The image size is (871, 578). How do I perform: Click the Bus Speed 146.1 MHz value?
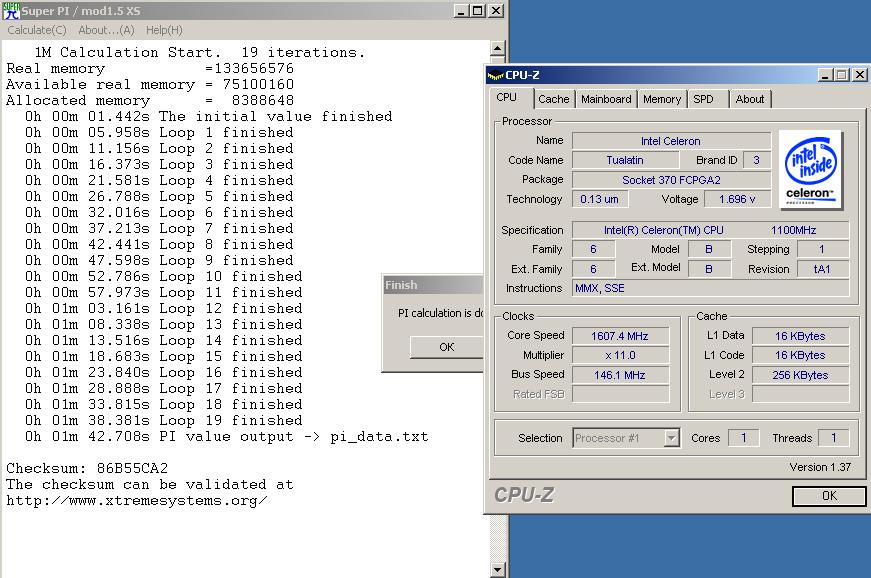(x=620, y=375)
